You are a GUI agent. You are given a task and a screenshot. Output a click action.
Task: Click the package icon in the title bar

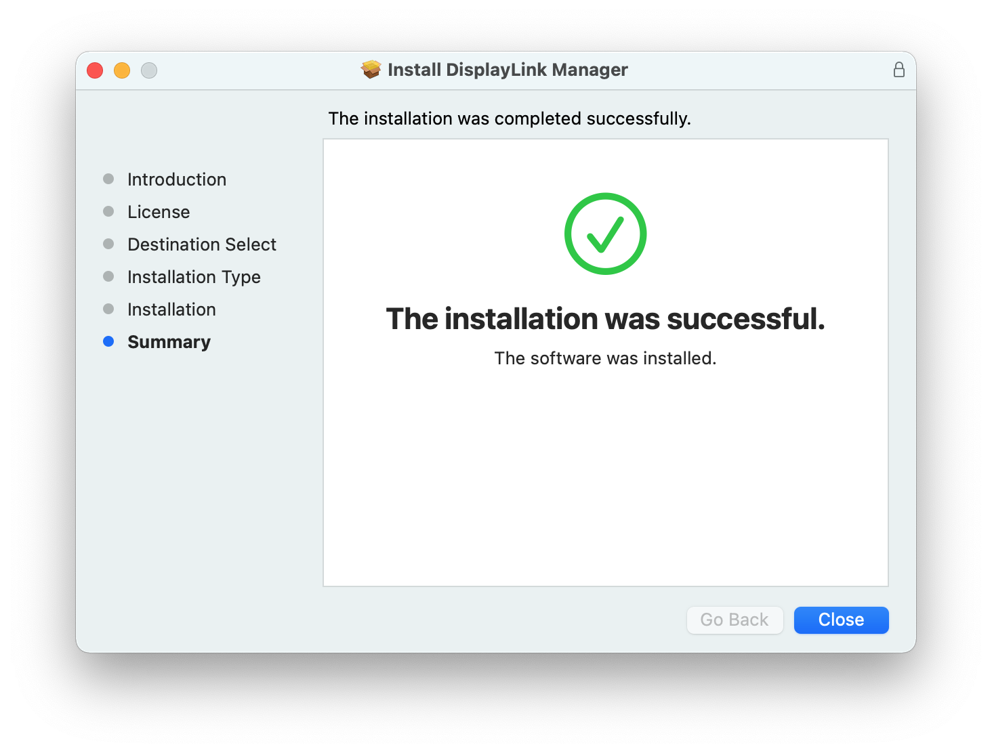click(369, 70)
